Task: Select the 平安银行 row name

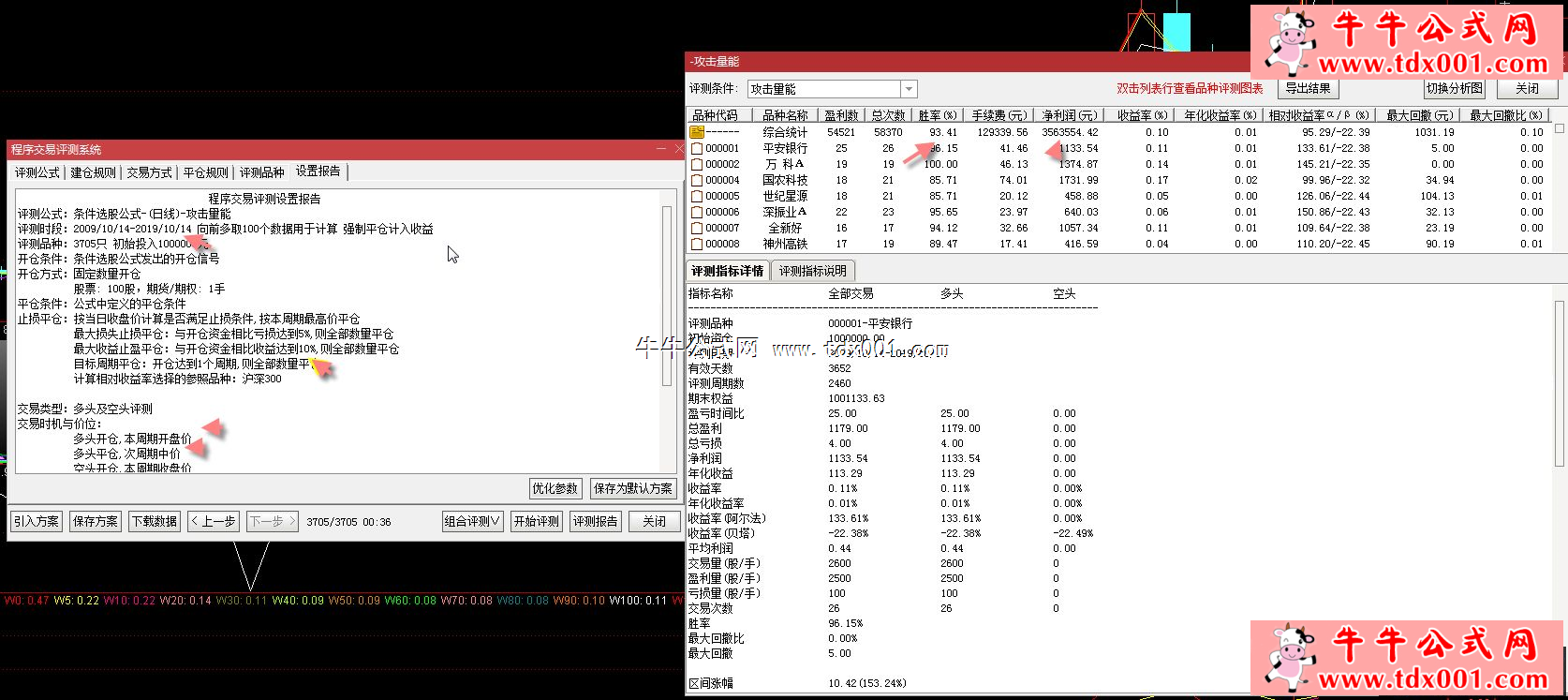Action: pyautogui.click(x=785, y=148)
